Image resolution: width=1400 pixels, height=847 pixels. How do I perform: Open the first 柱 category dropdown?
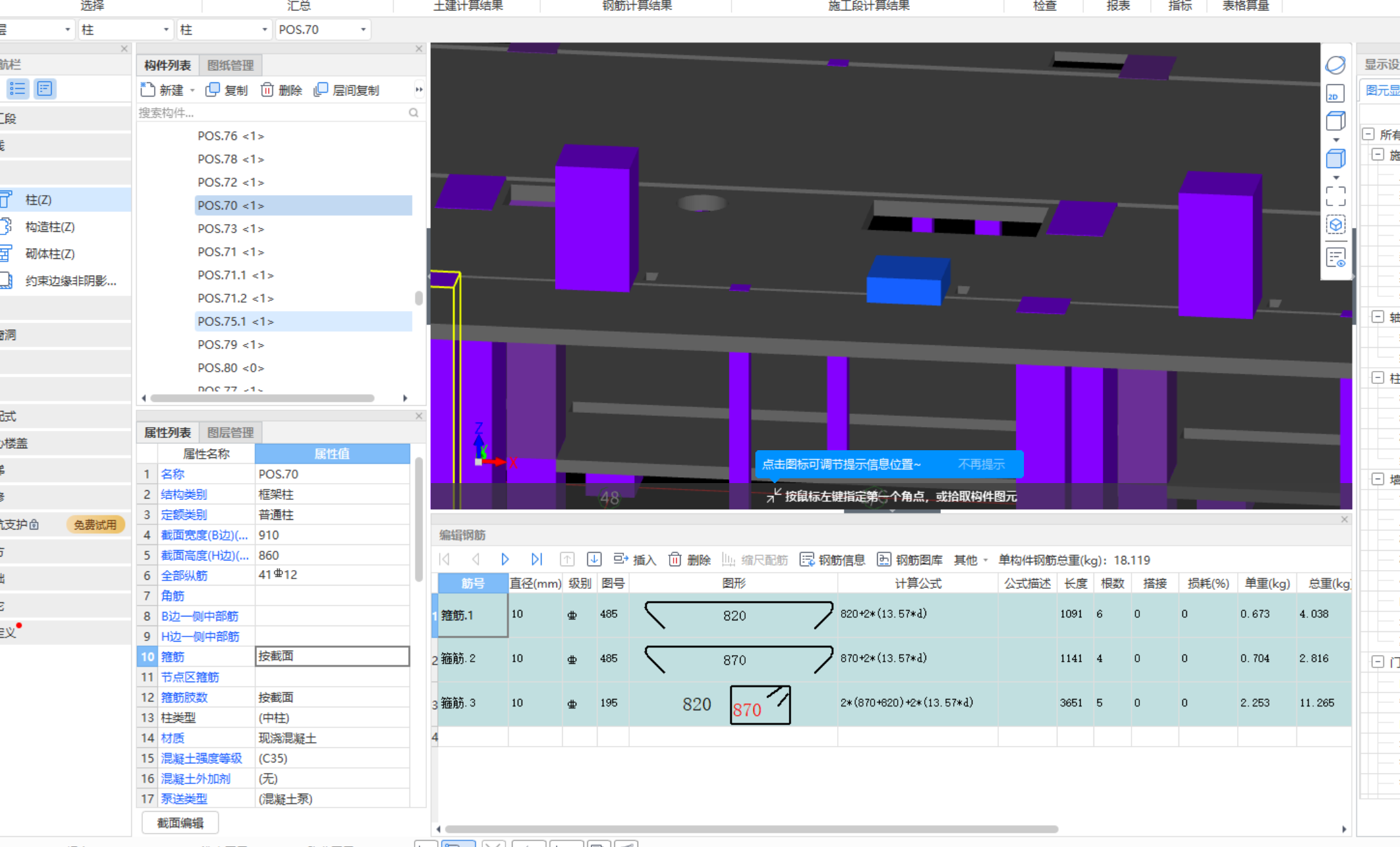click(166, 30)
